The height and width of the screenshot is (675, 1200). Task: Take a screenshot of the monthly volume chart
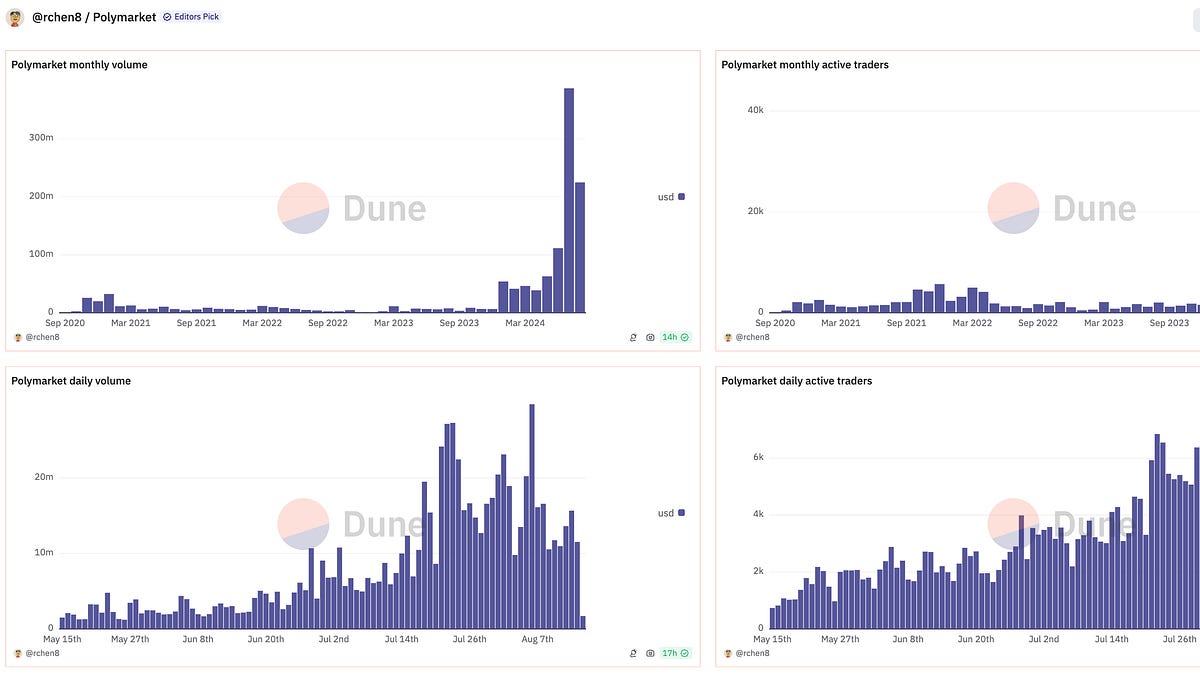[x=650, y=338]
